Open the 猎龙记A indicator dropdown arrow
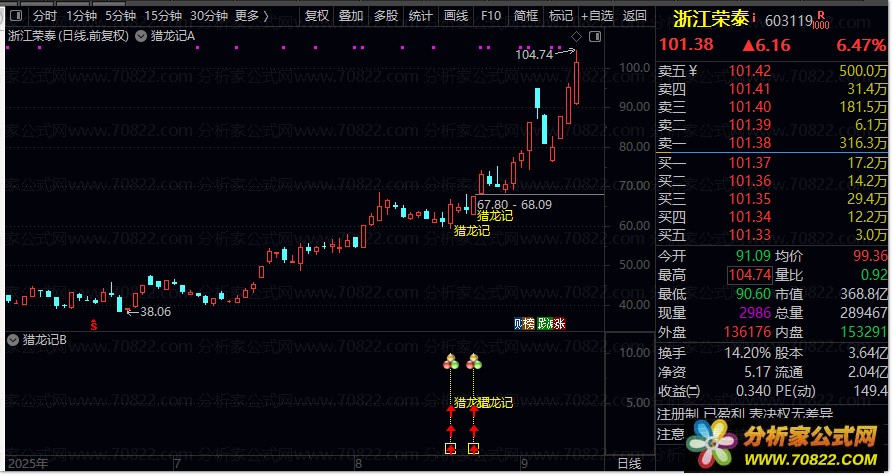 [x=141, y=36]
